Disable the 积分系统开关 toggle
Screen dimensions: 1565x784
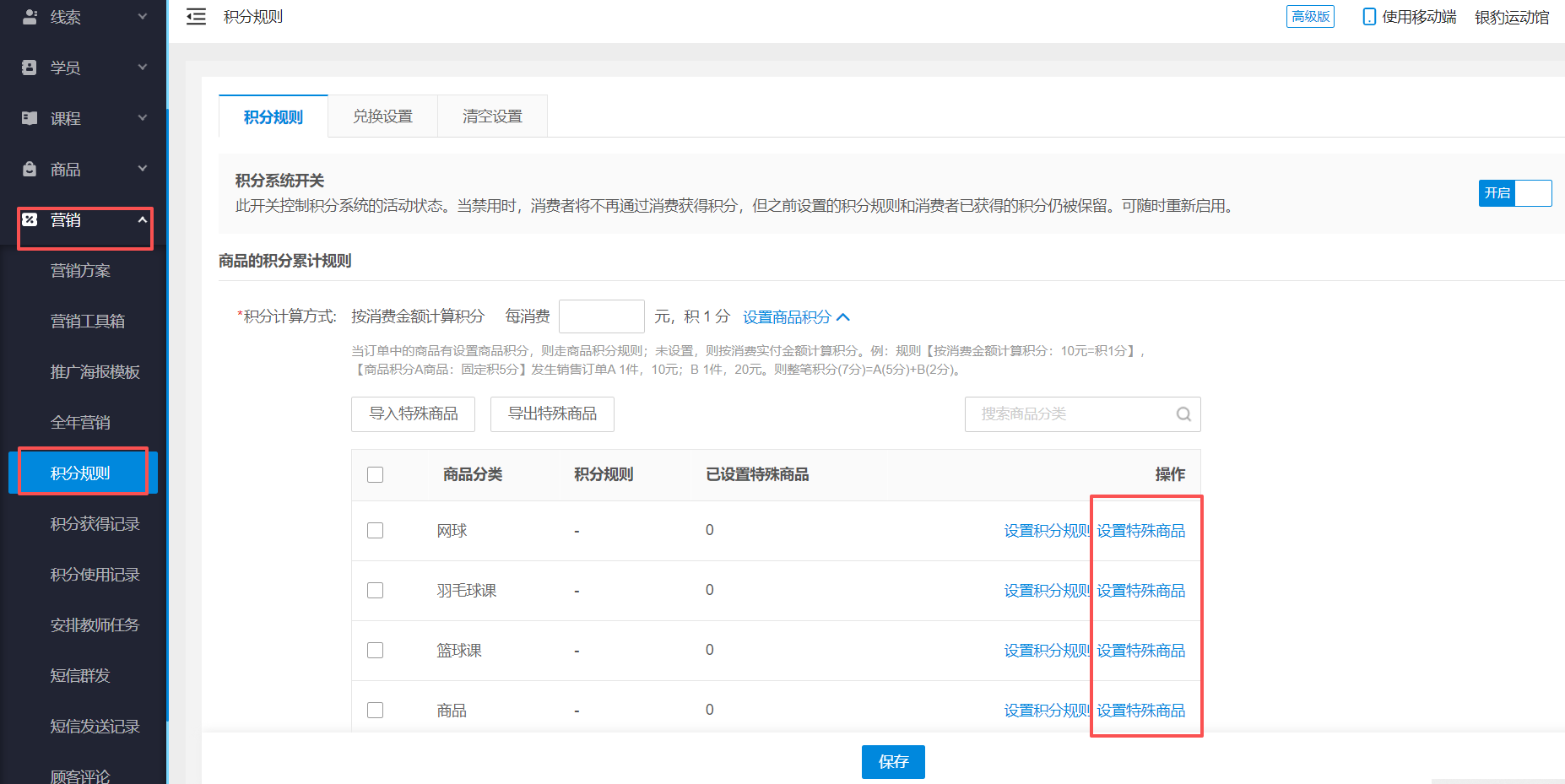1515,193
